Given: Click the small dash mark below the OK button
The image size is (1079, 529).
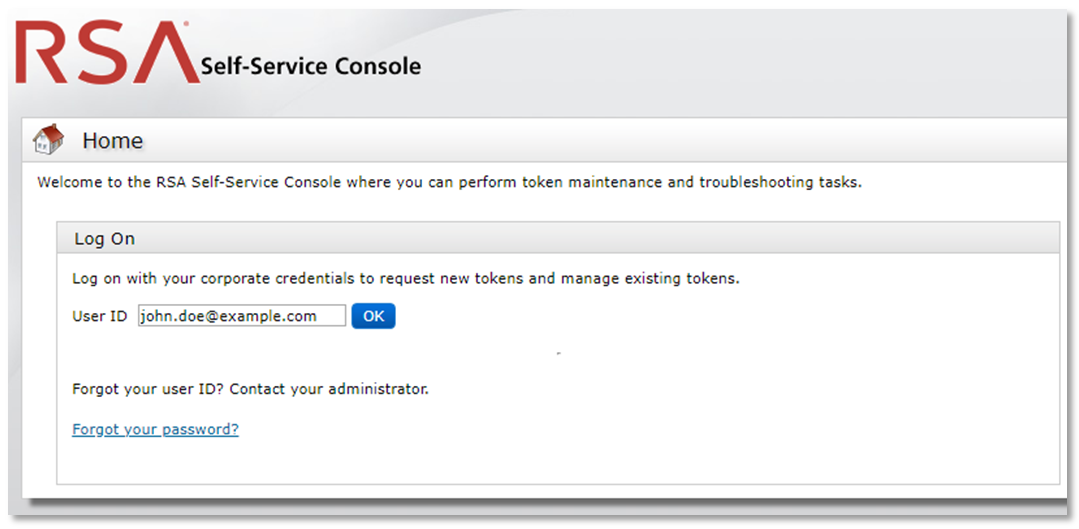Looking at the screenshot, I should point(558,354).
